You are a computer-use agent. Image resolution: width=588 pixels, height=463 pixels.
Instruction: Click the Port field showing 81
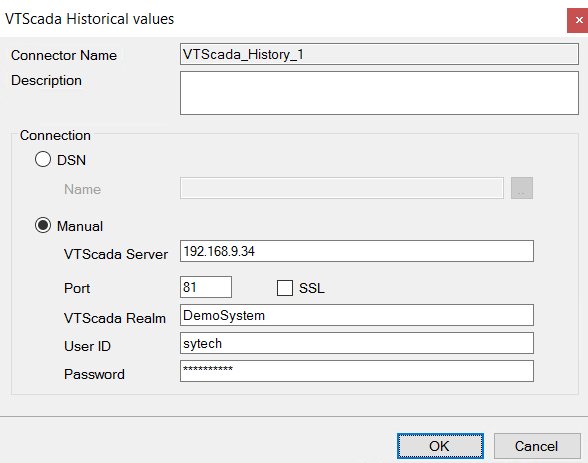[x=206, y=287]
